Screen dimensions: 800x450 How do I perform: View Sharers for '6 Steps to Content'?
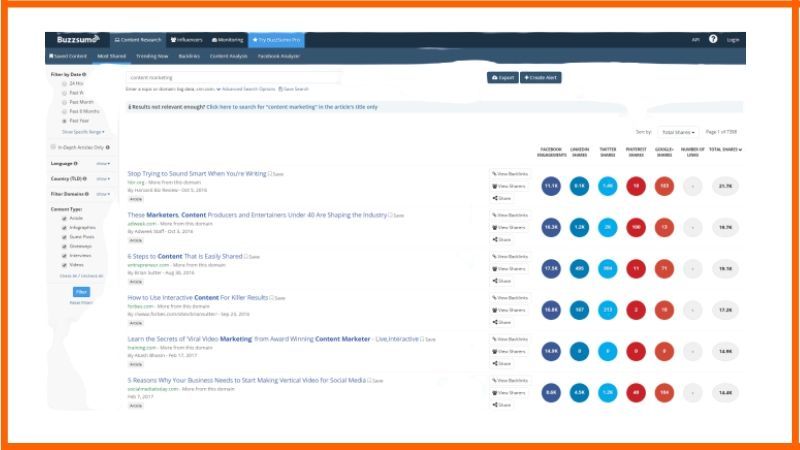click(509, 269)
